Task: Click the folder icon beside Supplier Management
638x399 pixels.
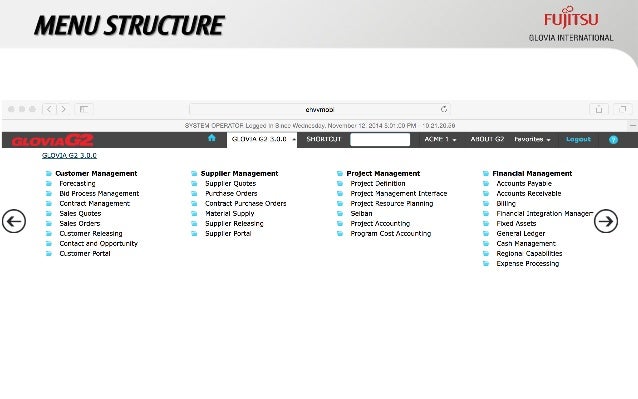Action: coord(194,173)
